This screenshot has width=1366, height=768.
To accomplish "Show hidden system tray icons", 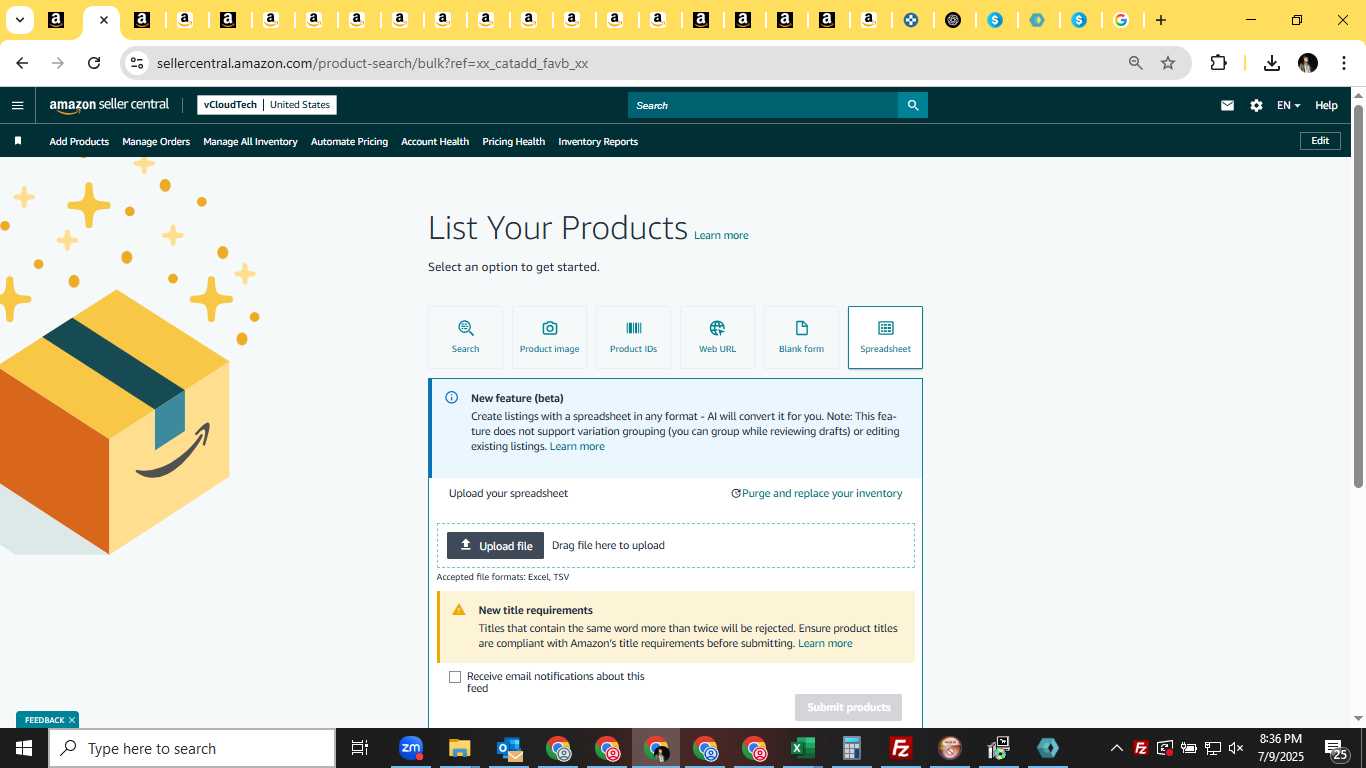I will 1117,748.
